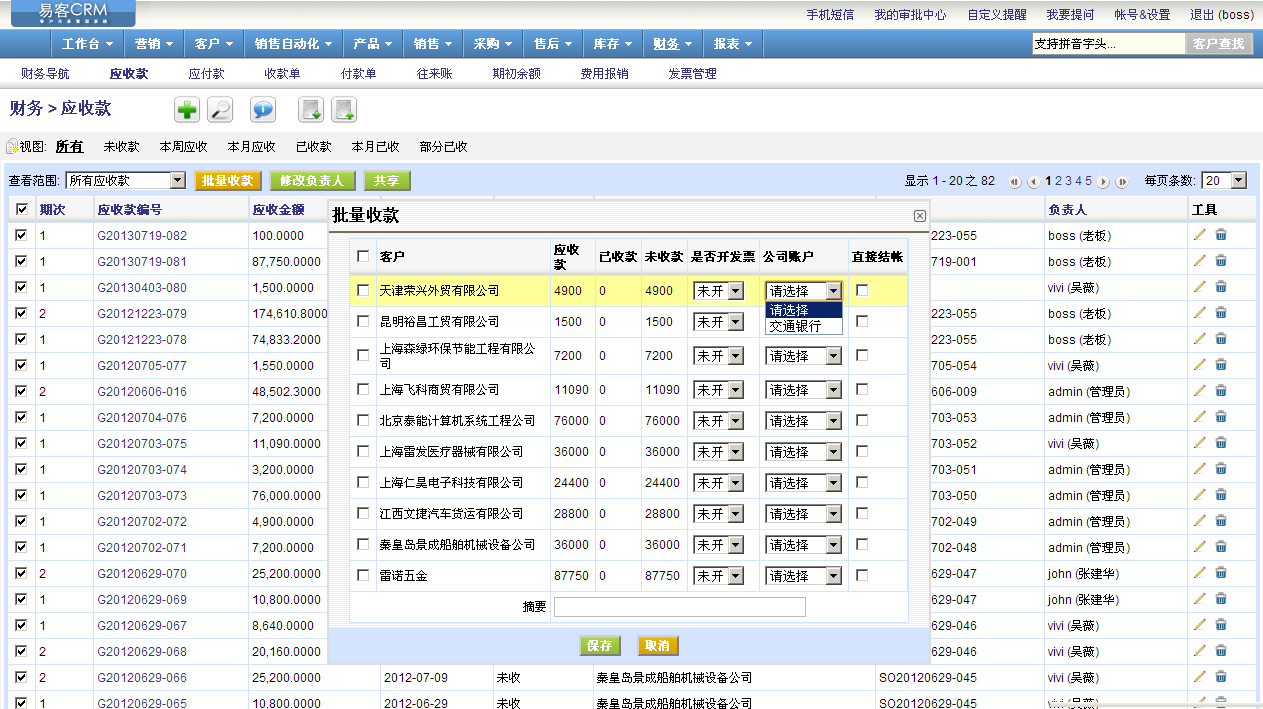Click trash delete icon for G20130719-081 row
The image size is (1263, 709).
[1221, 261]
